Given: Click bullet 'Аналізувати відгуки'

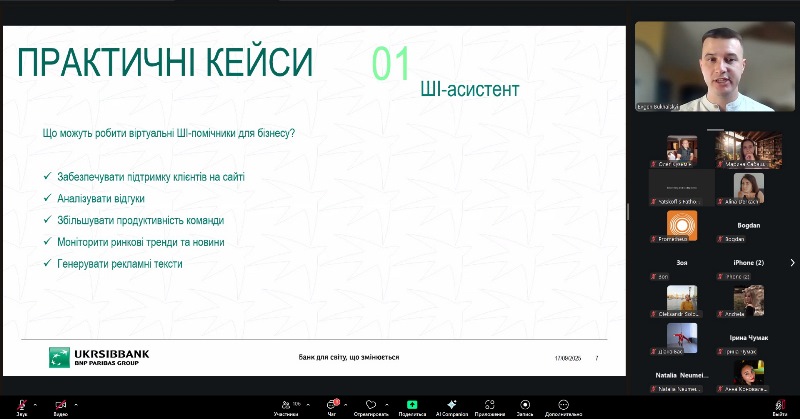Looking at the screenshot, I should (101, 199).
